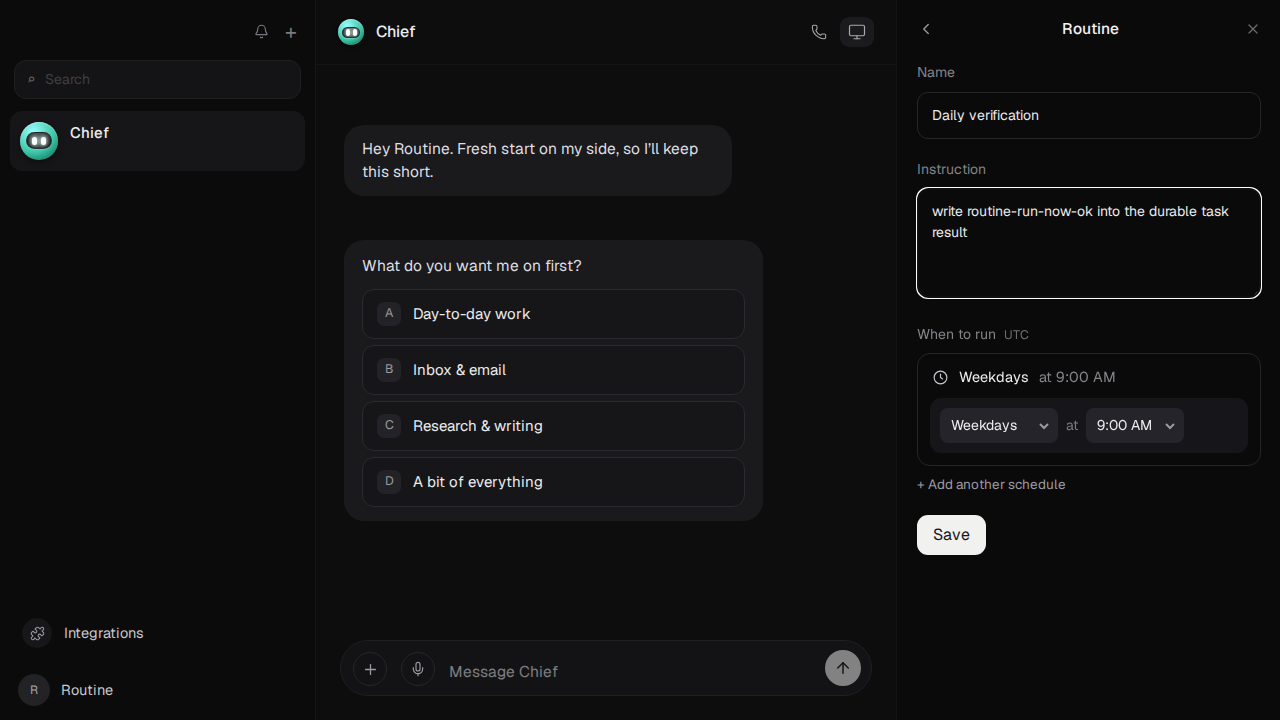The height and width of the screenshot is (720, 1280).
Task: Expand the Weekdays frequency dropdown
Action: [x=999, y=425]
